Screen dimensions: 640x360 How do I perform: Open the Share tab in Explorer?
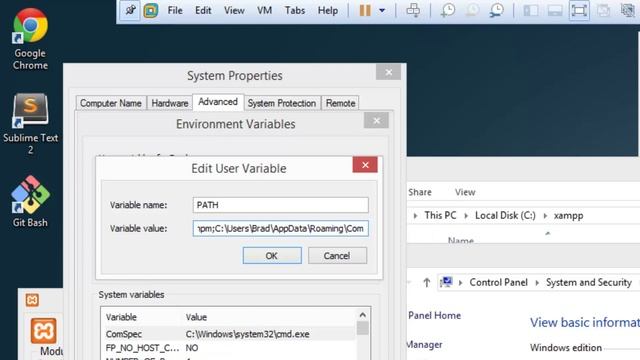click(420, 192)
